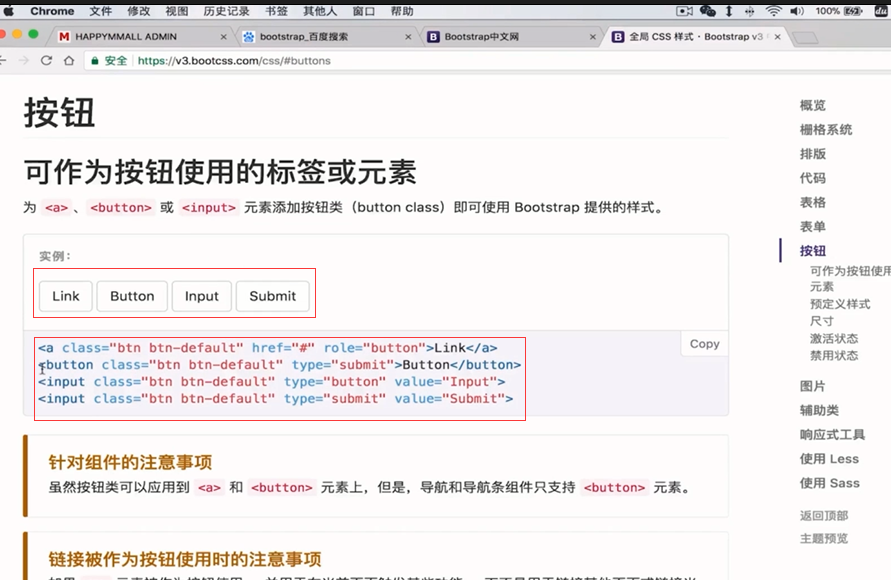
Task: Click the Chrome menu in the menu bar
Action: click(52, 11)
